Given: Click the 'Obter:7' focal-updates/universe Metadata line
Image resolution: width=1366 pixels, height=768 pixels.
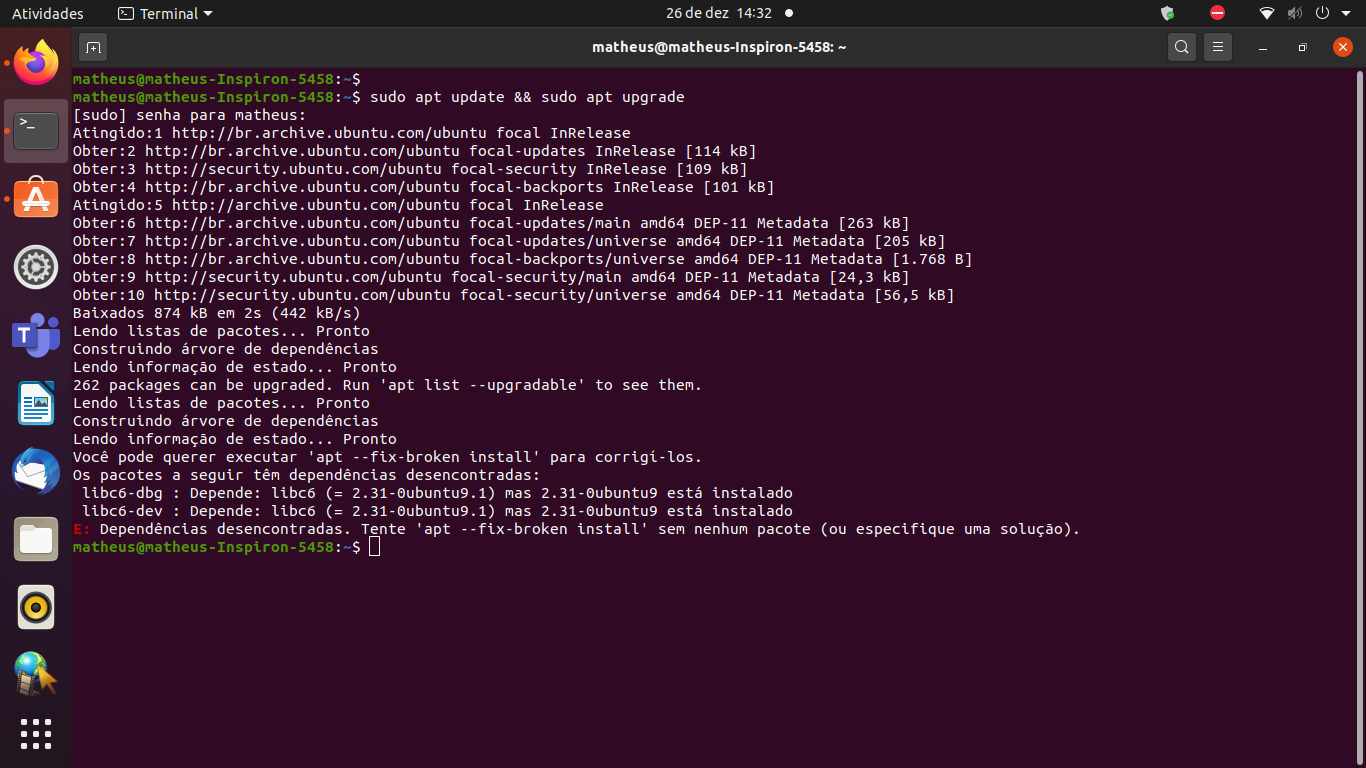Looking at the screenshot, I should pyautogui.click(x=509, y=241).
